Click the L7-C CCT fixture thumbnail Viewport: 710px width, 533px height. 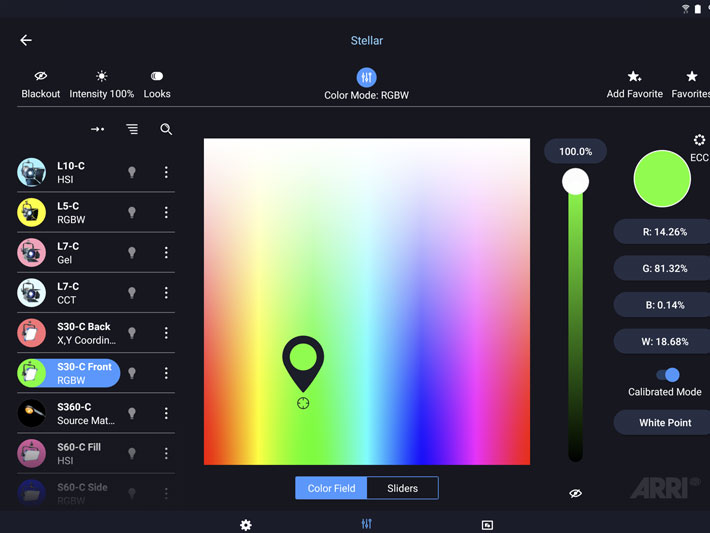tap(32, 293)
